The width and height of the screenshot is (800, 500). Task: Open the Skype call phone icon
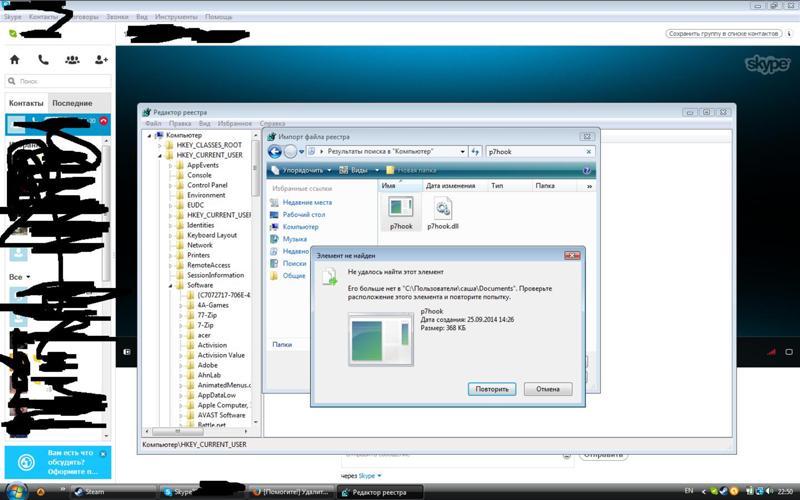[x=43, y=60]
